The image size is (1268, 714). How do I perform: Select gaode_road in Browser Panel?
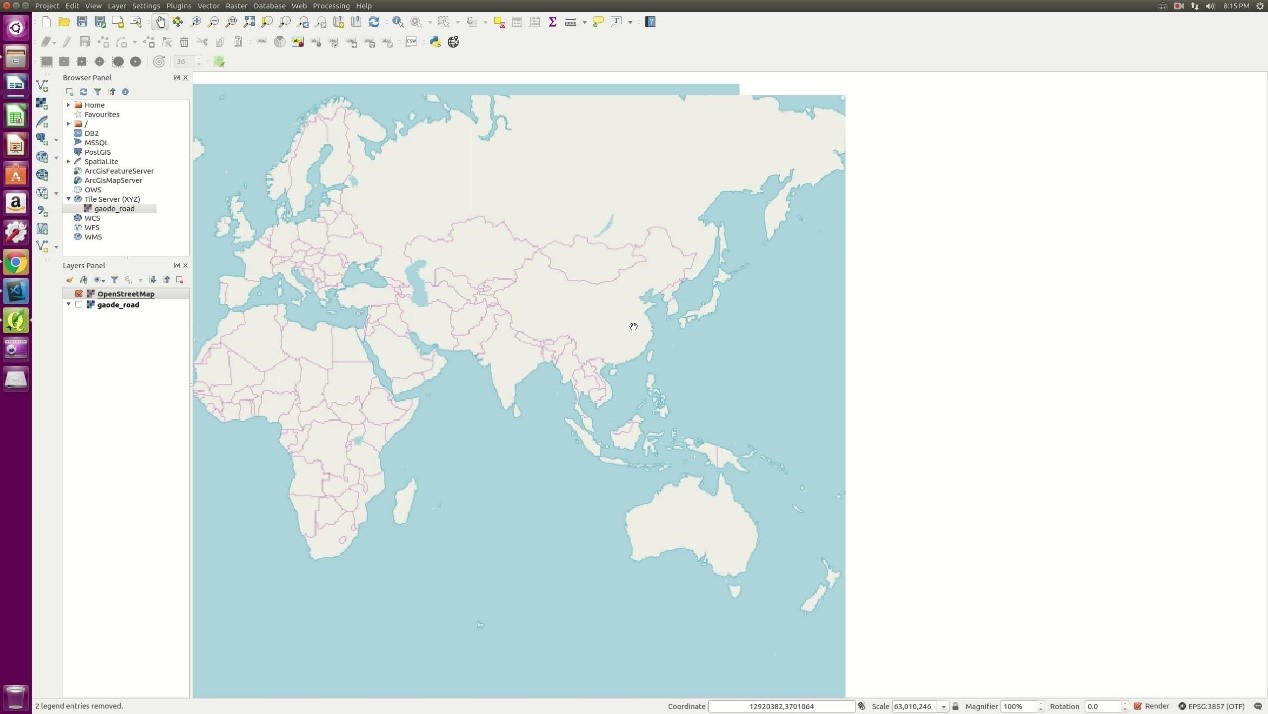(x=114, y=209)
